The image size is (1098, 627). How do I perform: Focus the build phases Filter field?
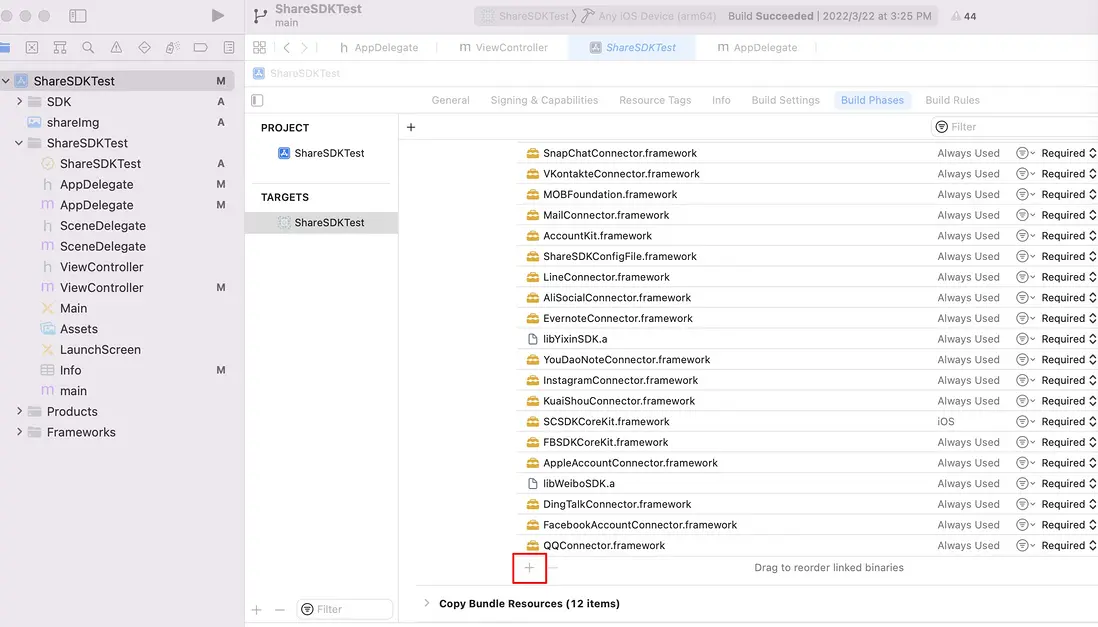click(1014, 127)
